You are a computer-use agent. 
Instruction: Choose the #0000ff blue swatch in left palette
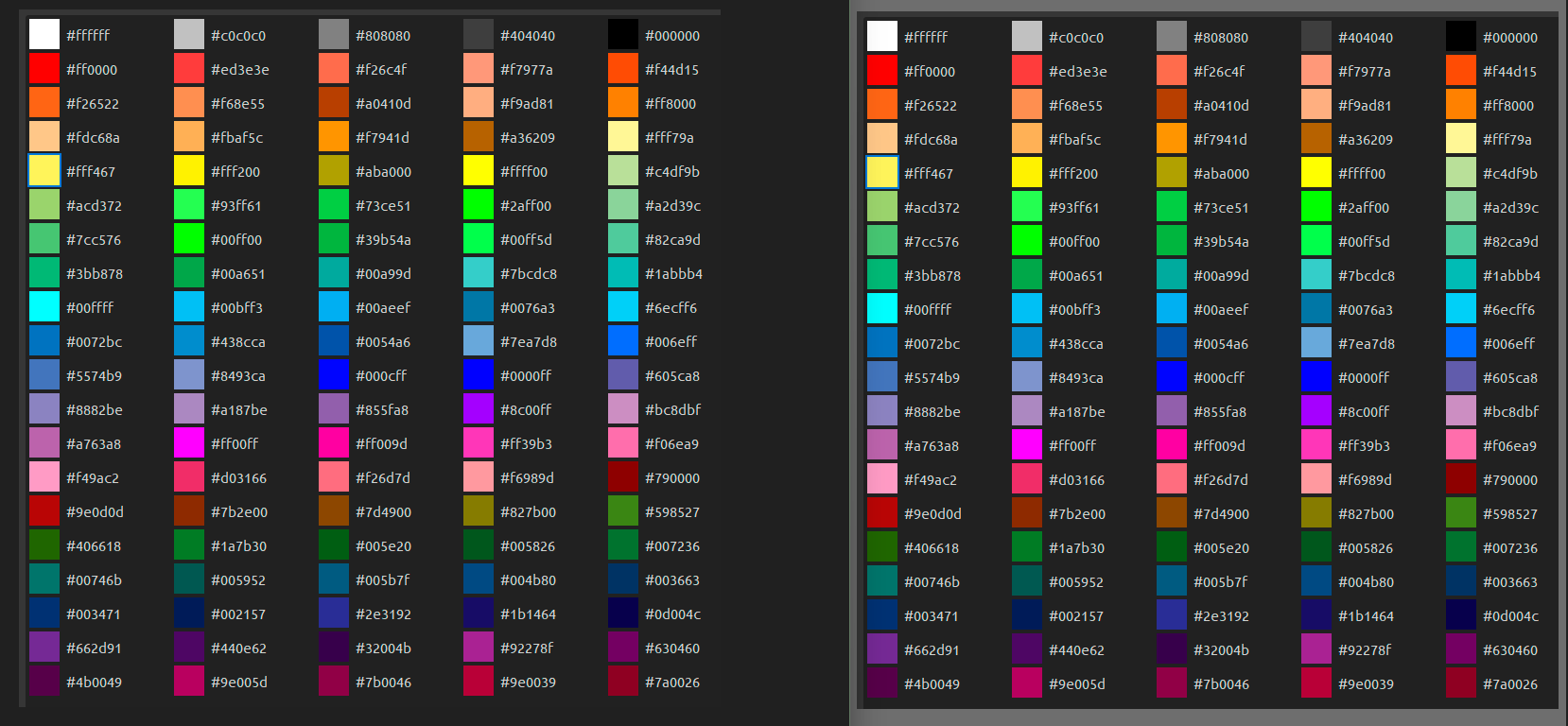click(479, 375)
